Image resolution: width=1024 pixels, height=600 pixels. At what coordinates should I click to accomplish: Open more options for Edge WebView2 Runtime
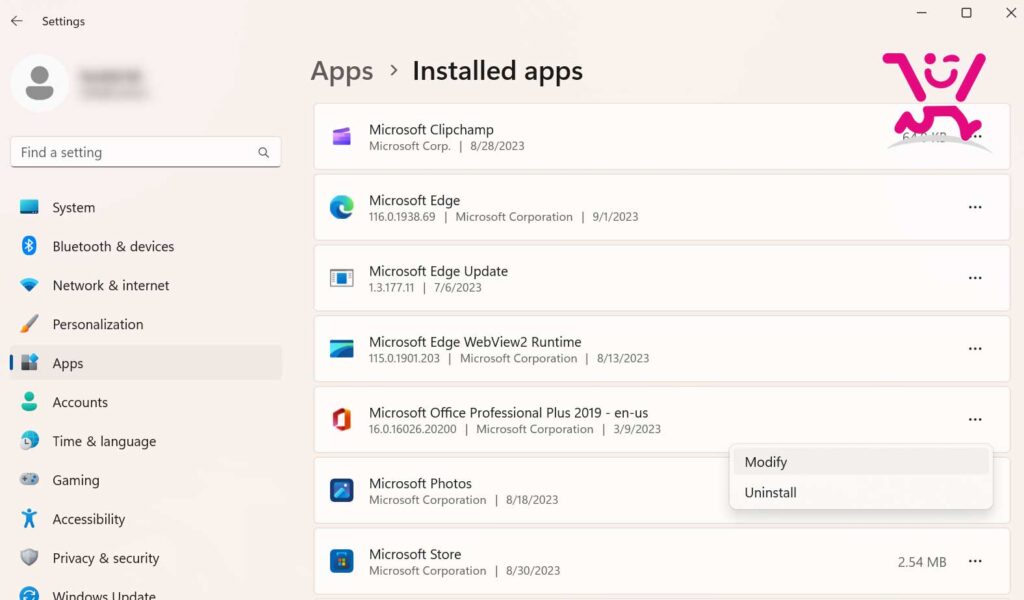coord(975,349)
